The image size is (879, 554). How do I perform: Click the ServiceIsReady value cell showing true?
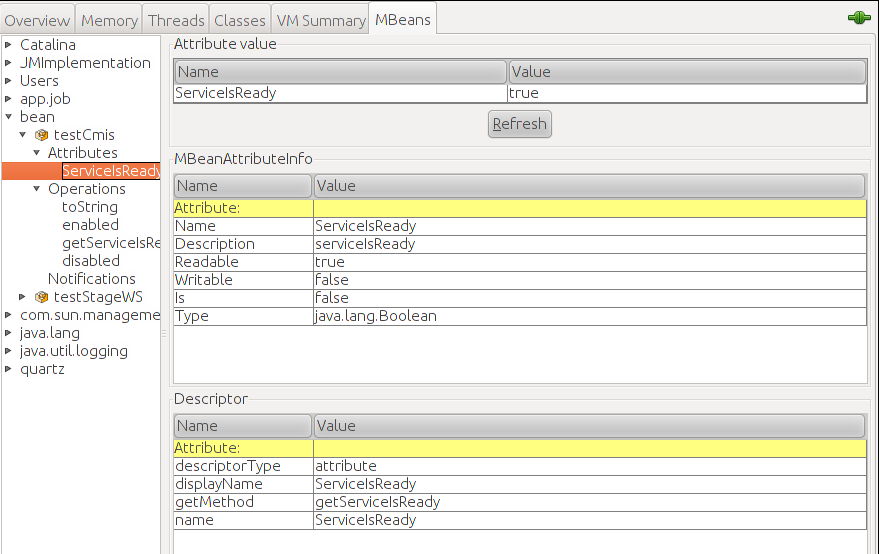(686, 93)
